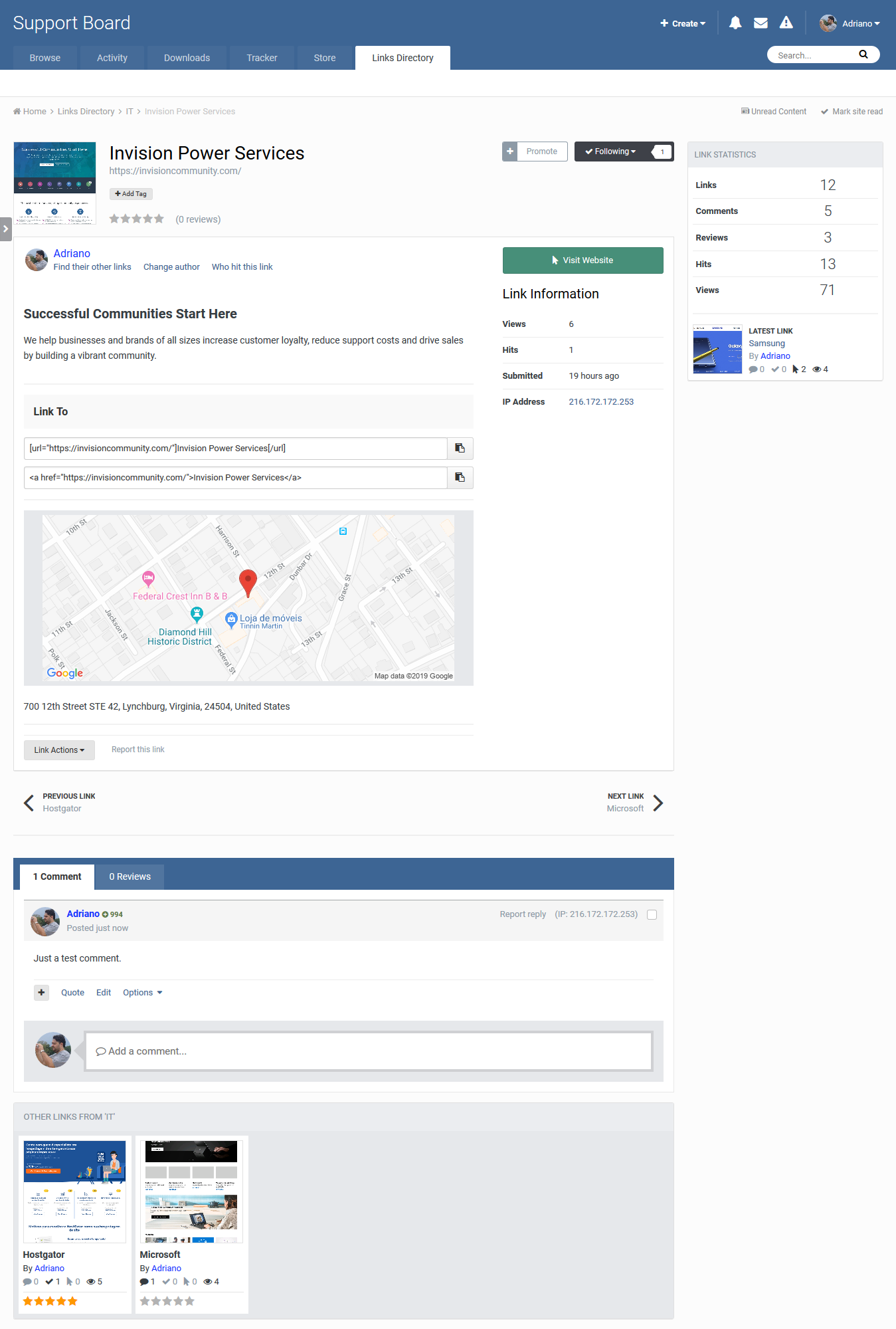Open the Activity tab

point(112,58)
